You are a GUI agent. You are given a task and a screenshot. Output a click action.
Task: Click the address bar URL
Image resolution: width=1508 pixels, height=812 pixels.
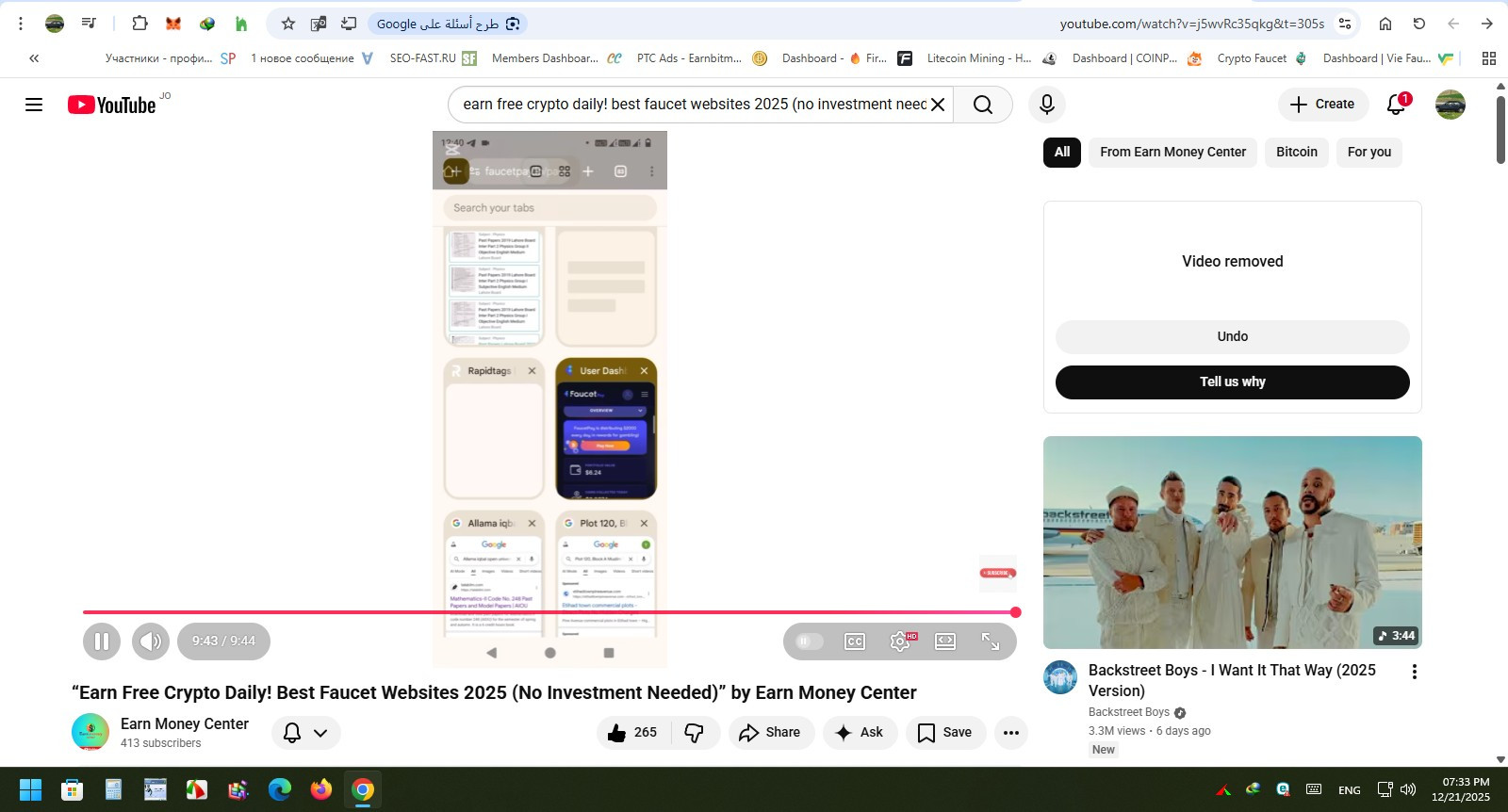[1191, 24]
